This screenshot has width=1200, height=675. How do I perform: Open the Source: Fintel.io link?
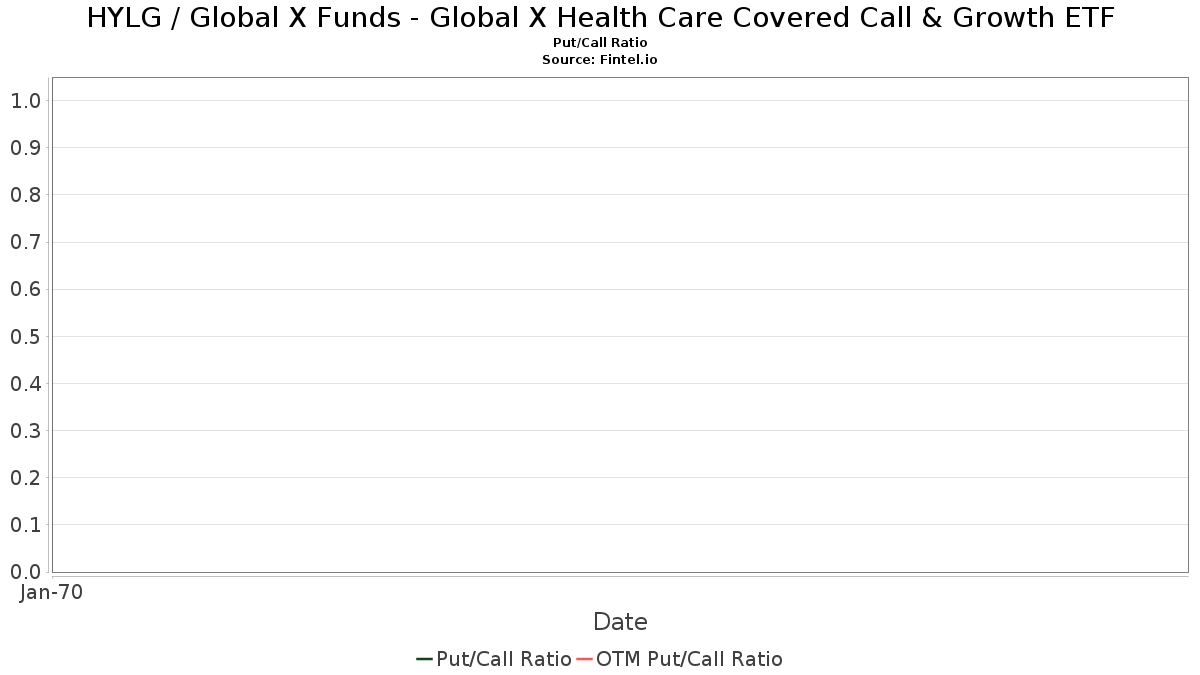pyautogui.click(x=600, y=60)
